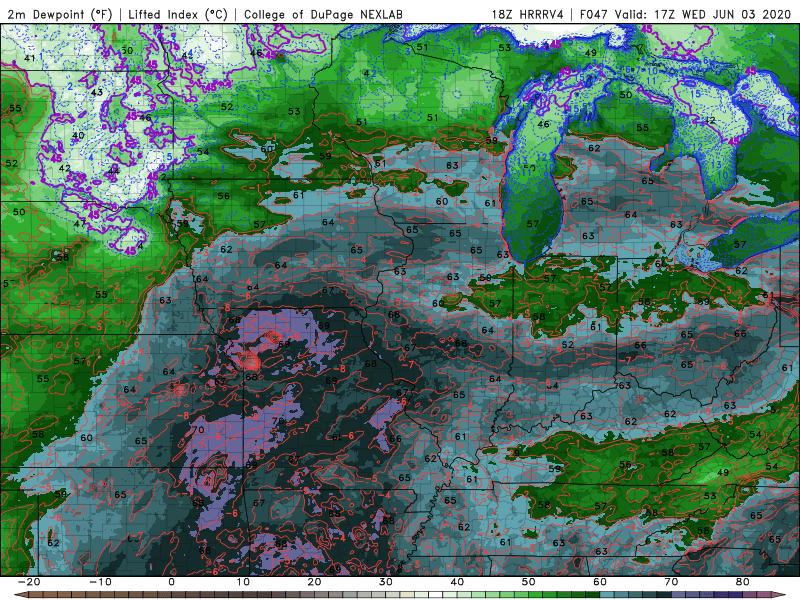Click the "47" dewpoint value on map
The width and height of the screenshot is (800, 600).
[x=80, y=223]
